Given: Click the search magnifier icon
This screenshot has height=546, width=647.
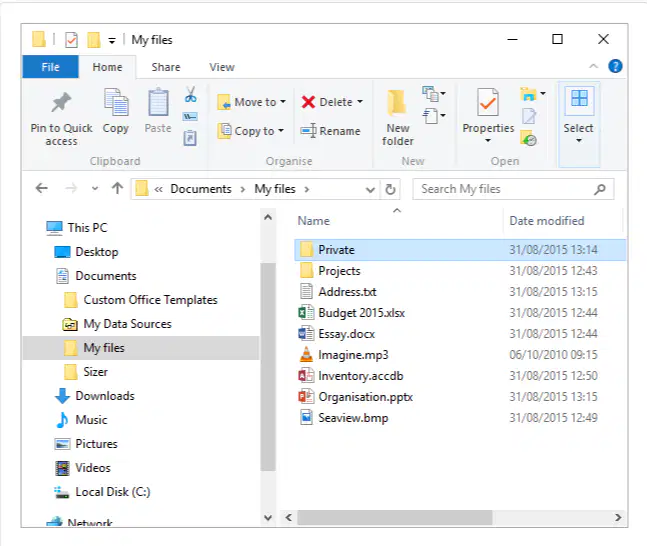Looking at the screenshot, I should 600,189.
